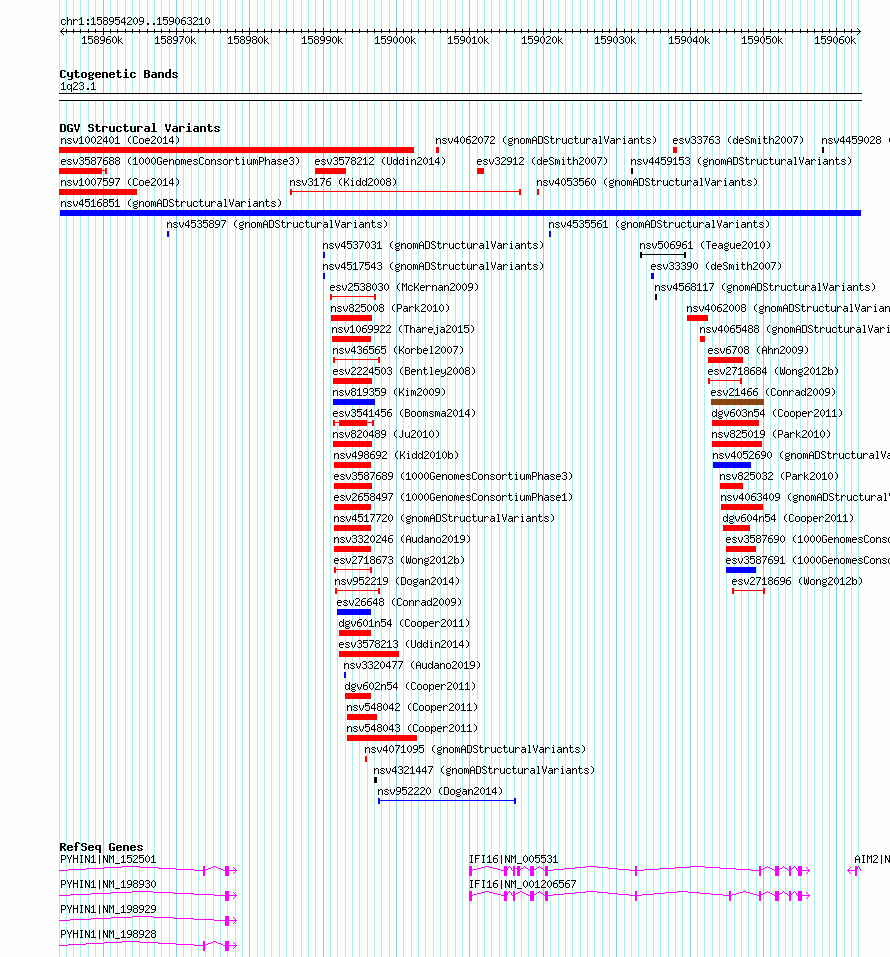Click nsv4537031 variant label
Image resolution: width=890 pixels, height=957 pixels.
click(x=433, y=245)
